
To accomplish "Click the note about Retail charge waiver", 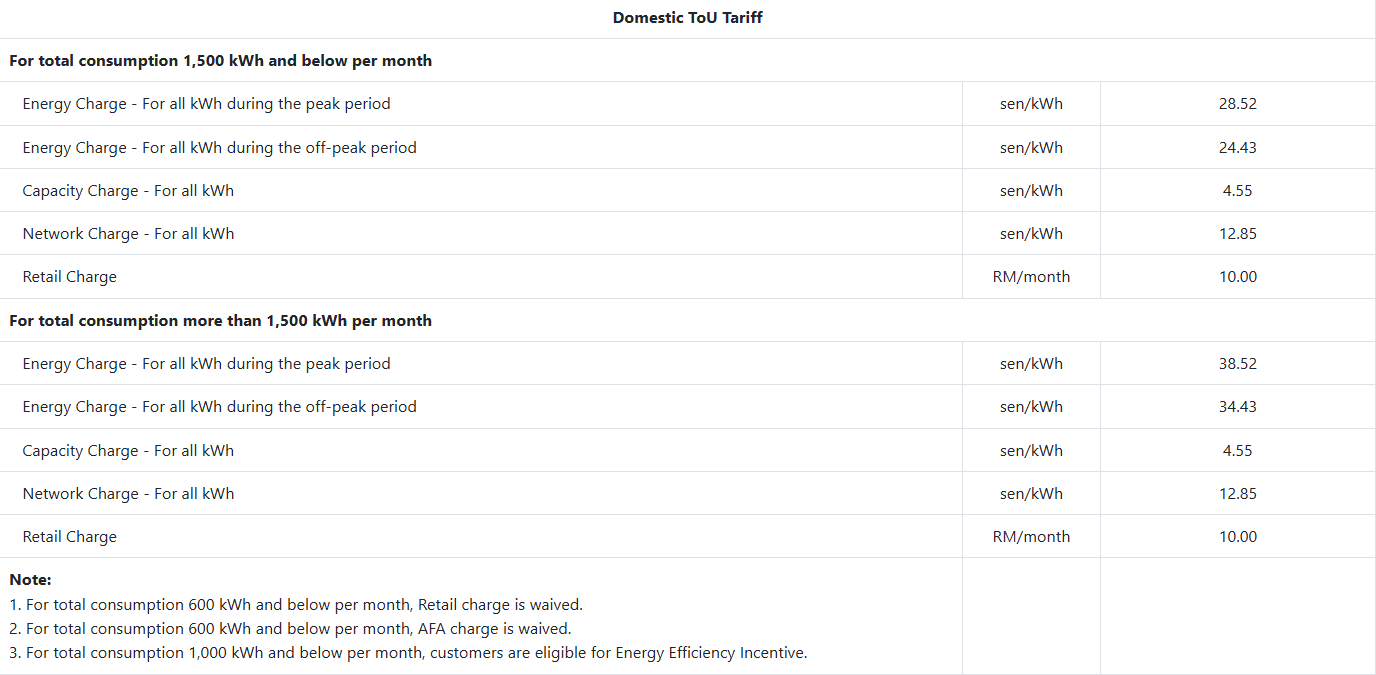I will click(x=296, y=604).
